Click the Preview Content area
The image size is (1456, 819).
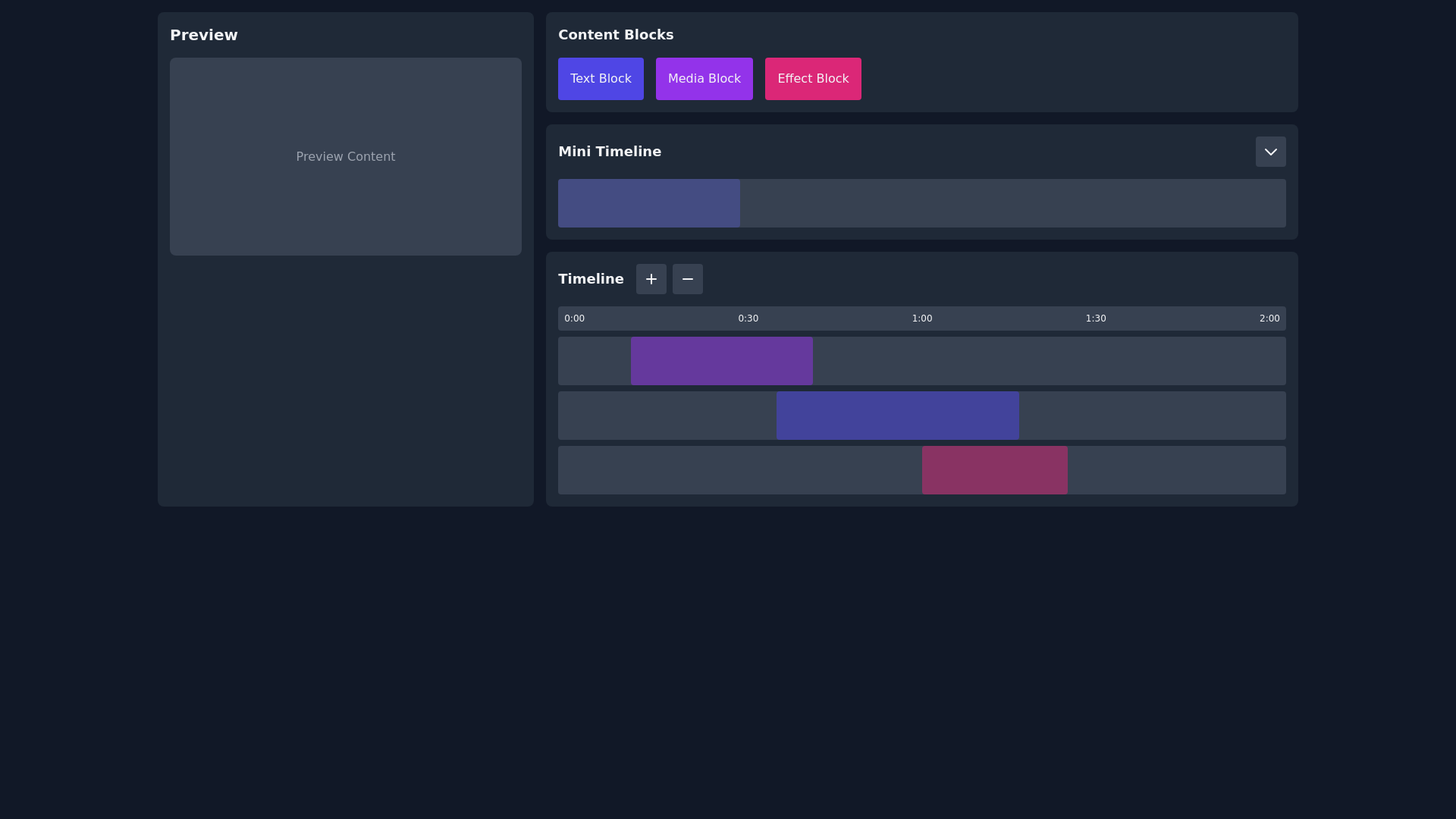[x=345, y=156]
